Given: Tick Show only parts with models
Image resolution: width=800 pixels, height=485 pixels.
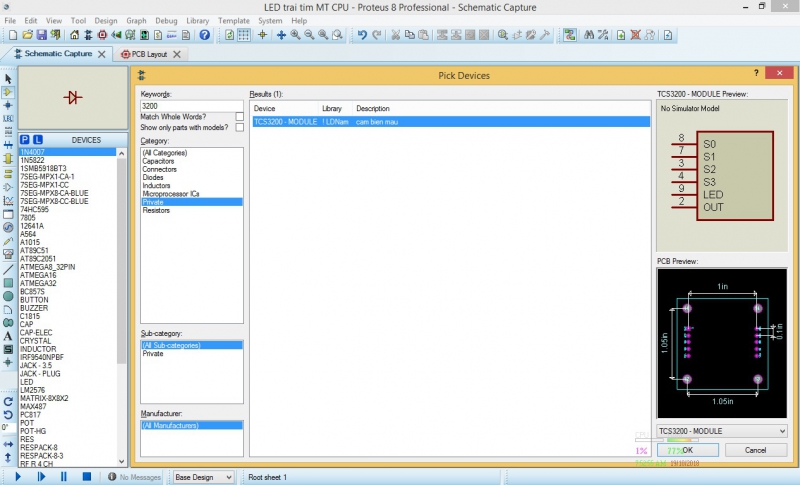Looking at the screenshot, I should click(x=239, y=128).
